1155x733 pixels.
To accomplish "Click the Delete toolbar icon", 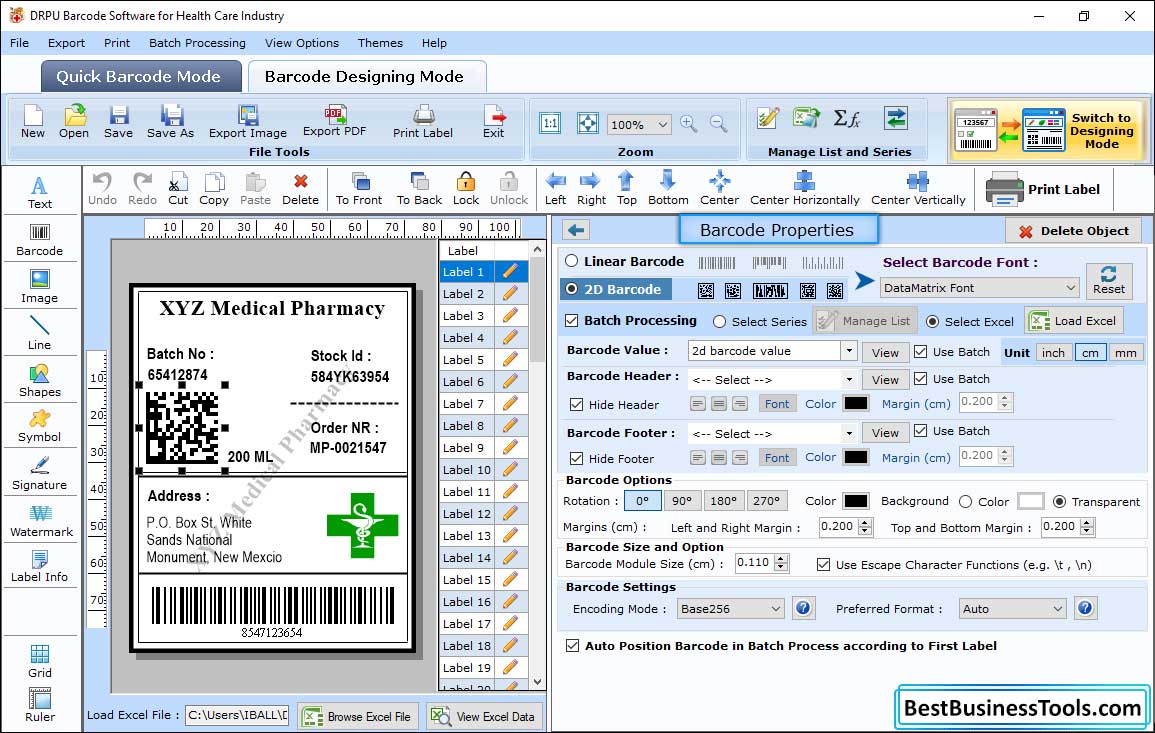I will coord(301,189).
